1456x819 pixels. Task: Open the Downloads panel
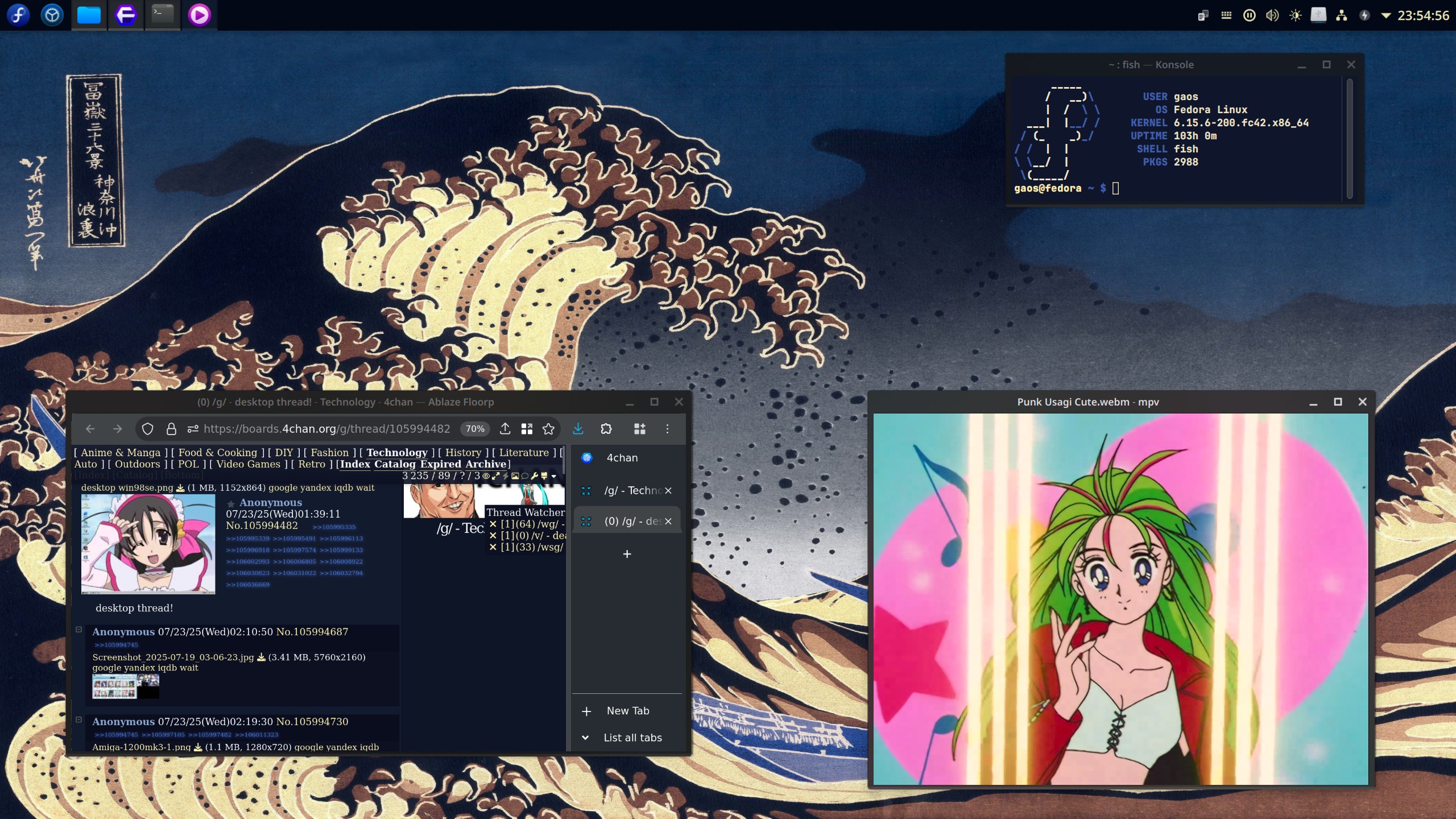click(x=578, y=429)
